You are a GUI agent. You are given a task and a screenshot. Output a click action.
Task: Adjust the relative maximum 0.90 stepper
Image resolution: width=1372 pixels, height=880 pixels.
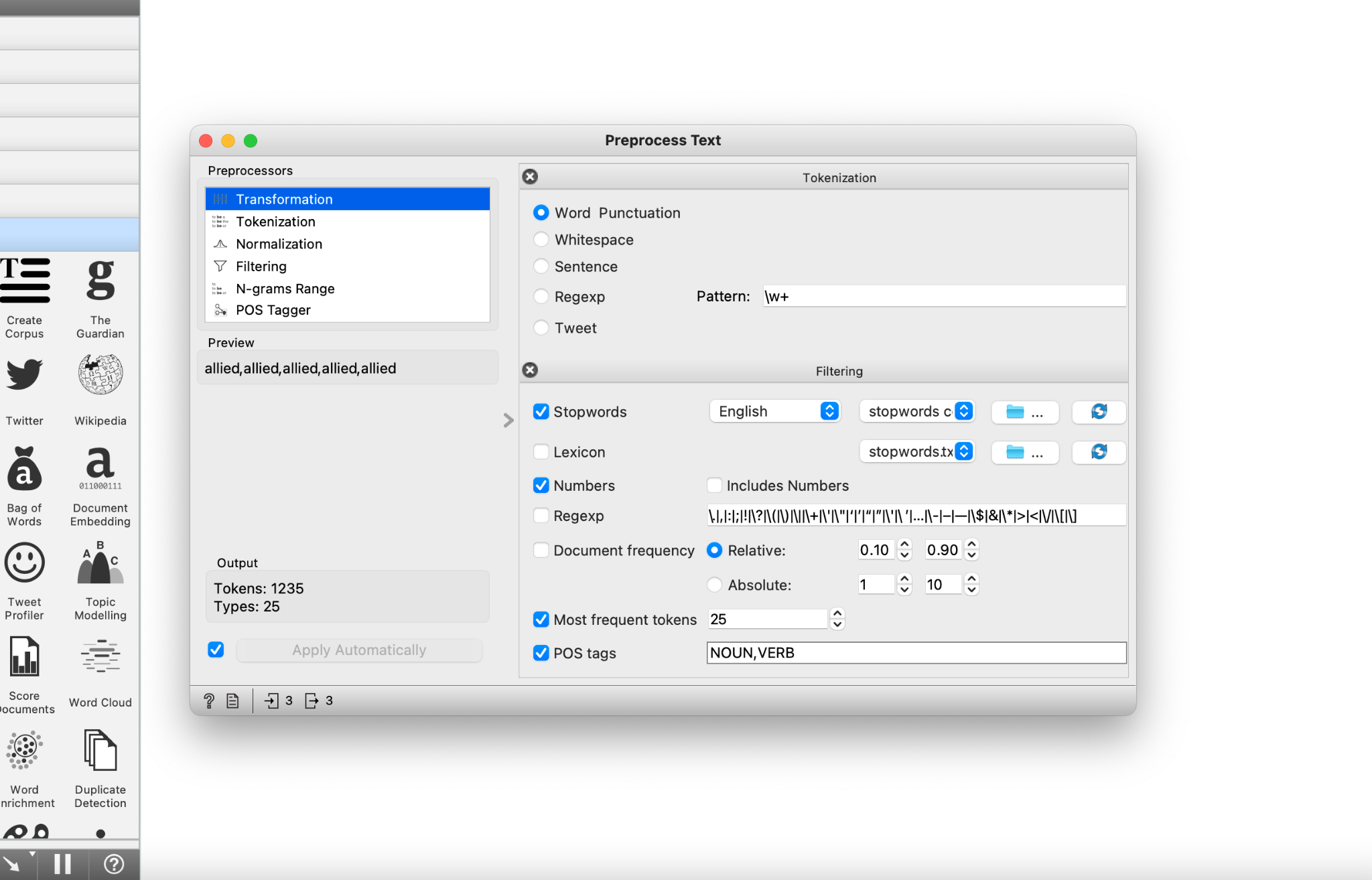(x=971, y=550)
